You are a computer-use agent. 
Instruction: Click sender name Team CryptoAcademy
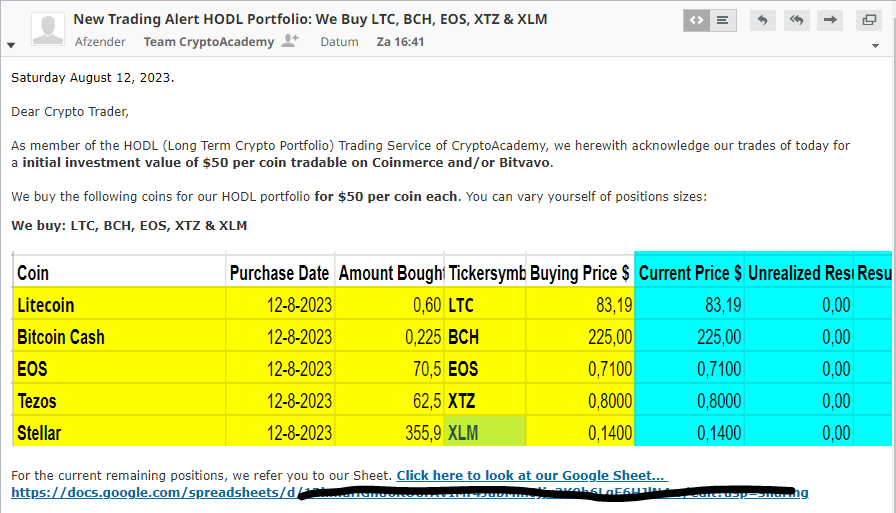(x=210, y=42)
